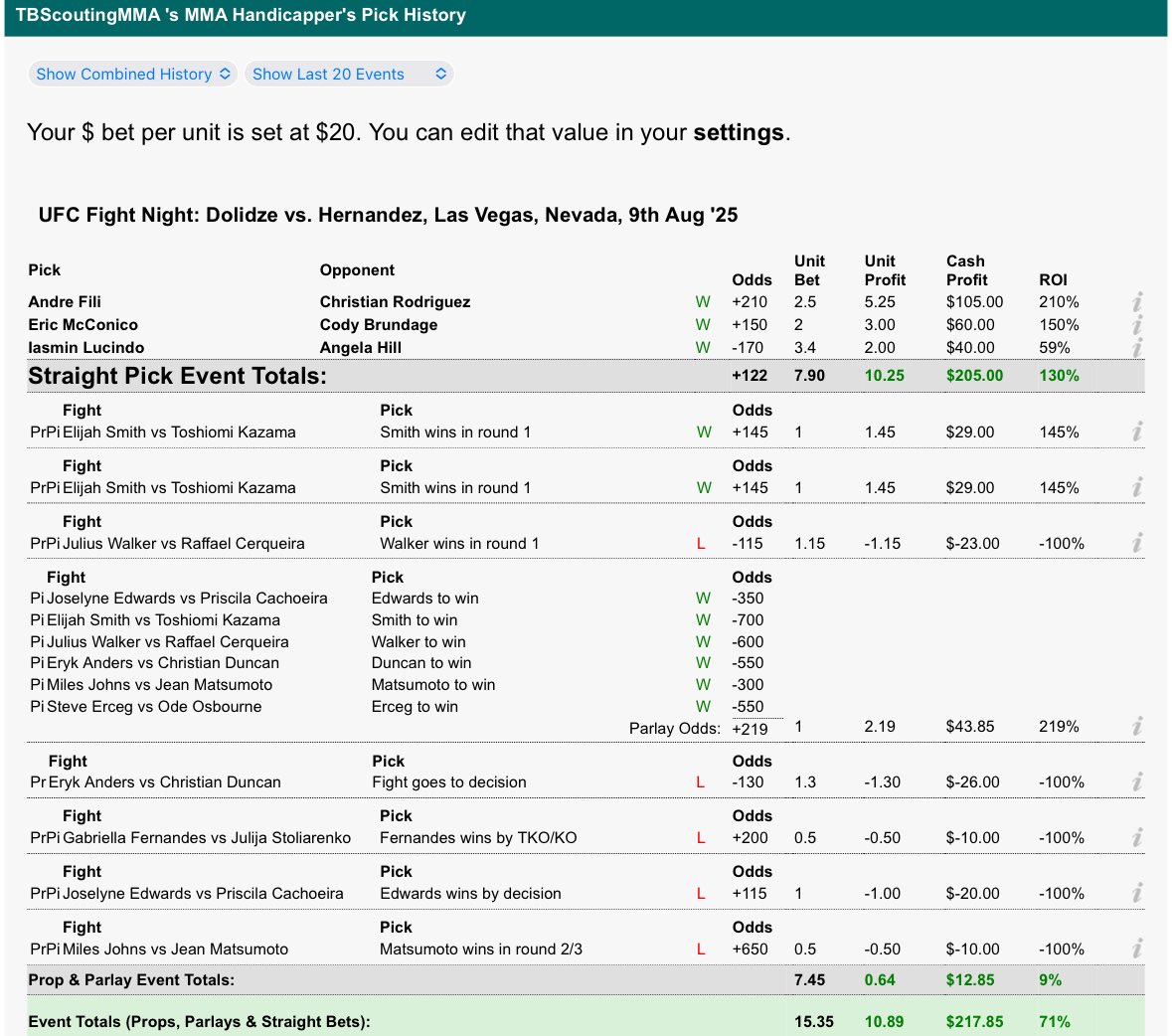This screenshot has width=1172, height=1036.
Task: Click the +650 odds value
Action: click(x=750, y=950)
